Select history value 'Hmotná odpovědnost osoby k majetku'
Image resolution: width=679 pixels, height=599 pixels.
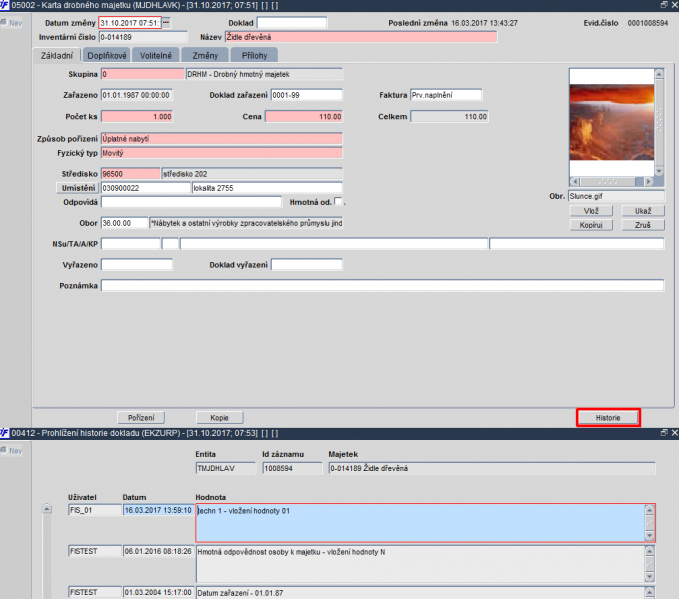tap(420, 564)
